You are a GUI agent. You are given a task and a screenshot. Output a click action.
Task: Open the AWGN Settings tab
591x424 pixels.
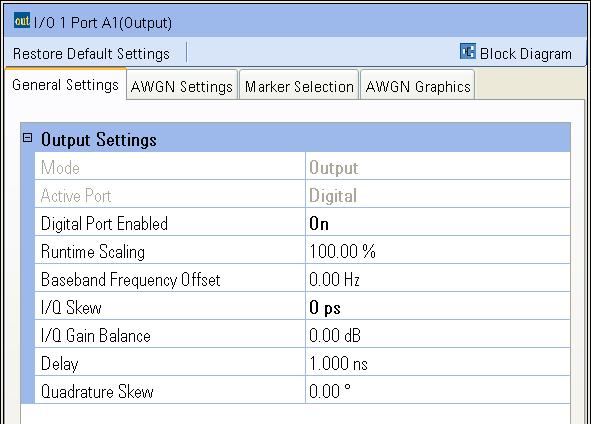(182, 87)
